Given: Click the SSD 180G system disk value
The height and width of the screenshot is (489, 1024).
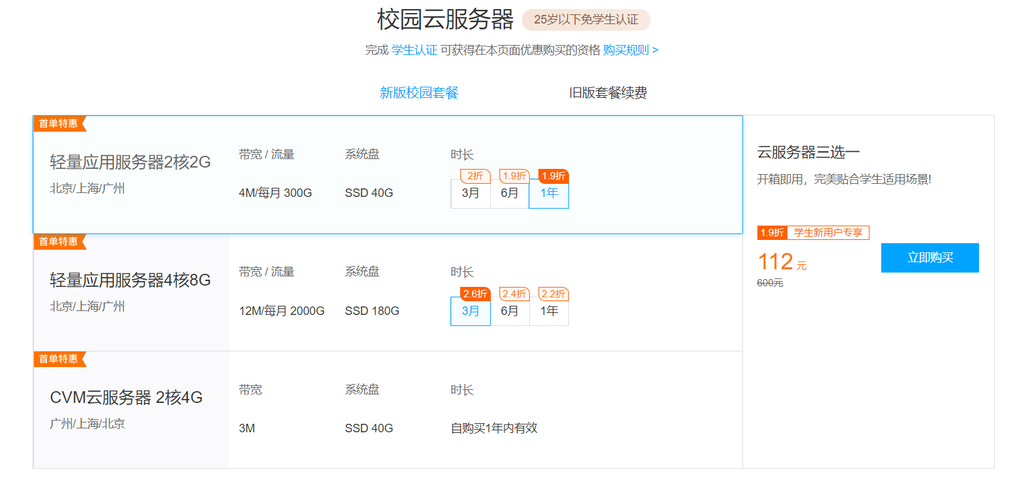Looking at the screenshot, I should pyautogui.click(x=372, y=311).
